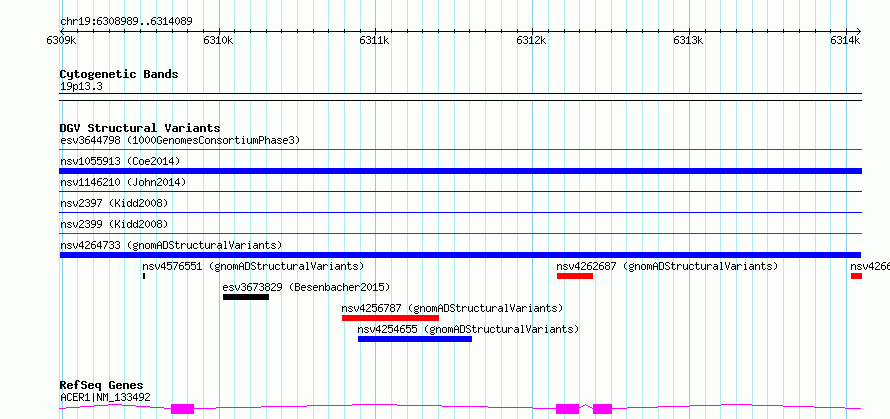Click the small black nsv4576551 marker
Viewport: 890px width, 419px height.
point(144,276)
